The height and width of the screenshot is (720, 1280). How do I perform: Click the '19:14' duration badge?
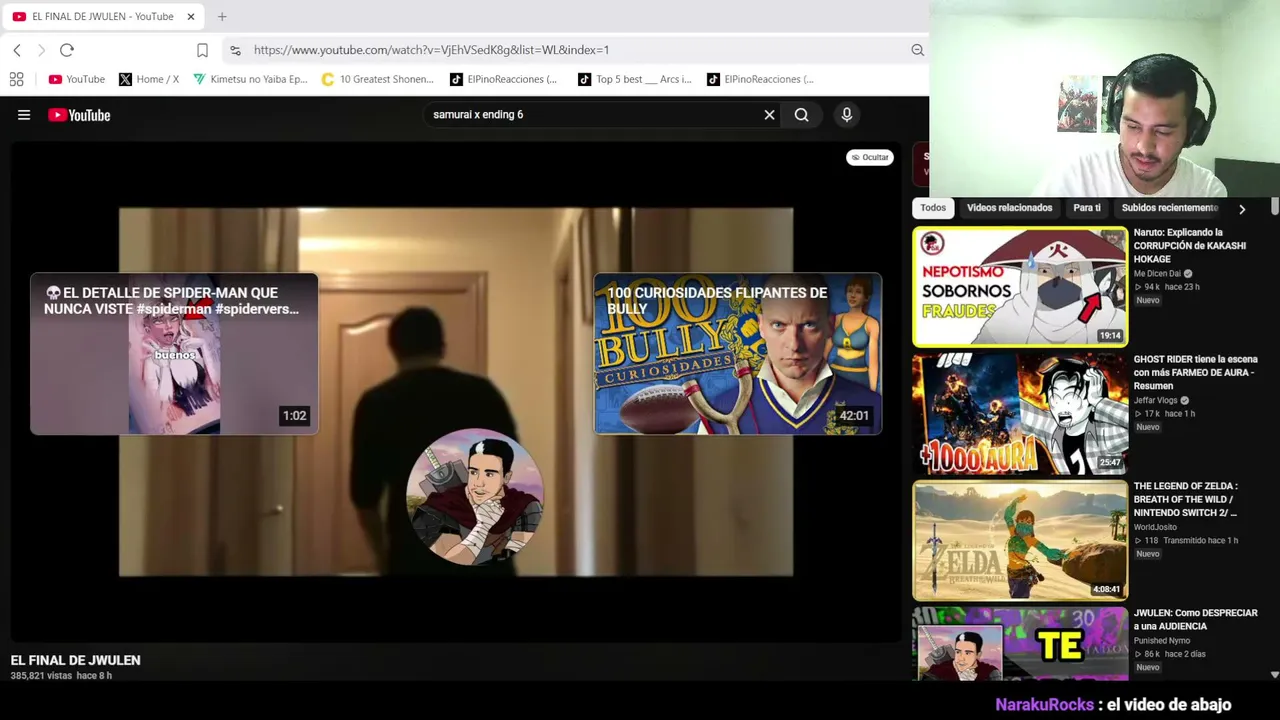[1110, 336]
